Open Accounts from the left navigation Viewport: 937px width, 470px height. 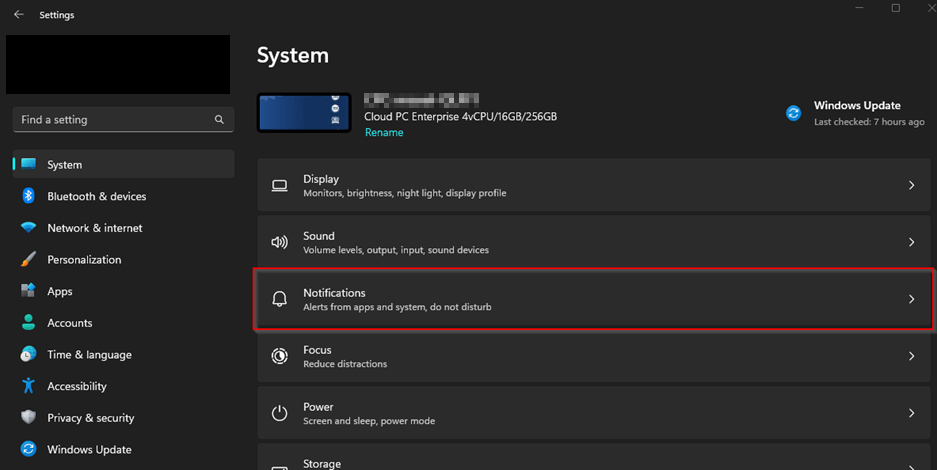(69, 323)
